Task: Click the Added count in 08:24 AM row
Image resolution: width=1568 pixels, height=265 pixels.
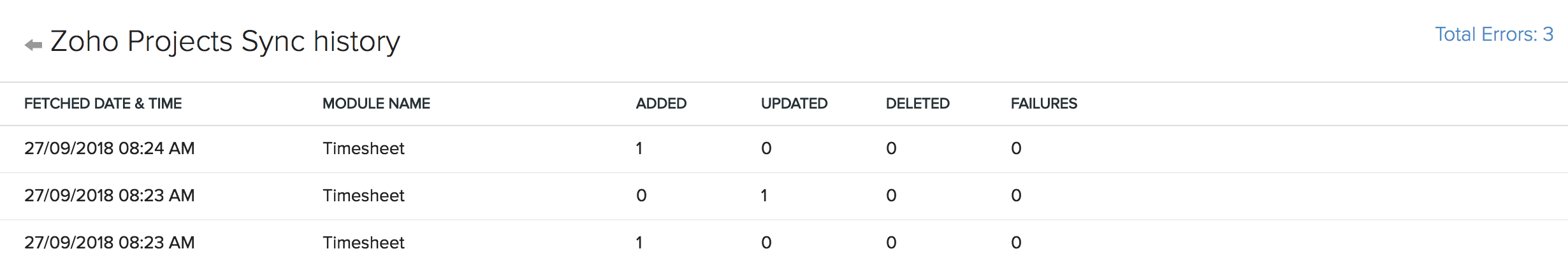Action: [639, 148]
